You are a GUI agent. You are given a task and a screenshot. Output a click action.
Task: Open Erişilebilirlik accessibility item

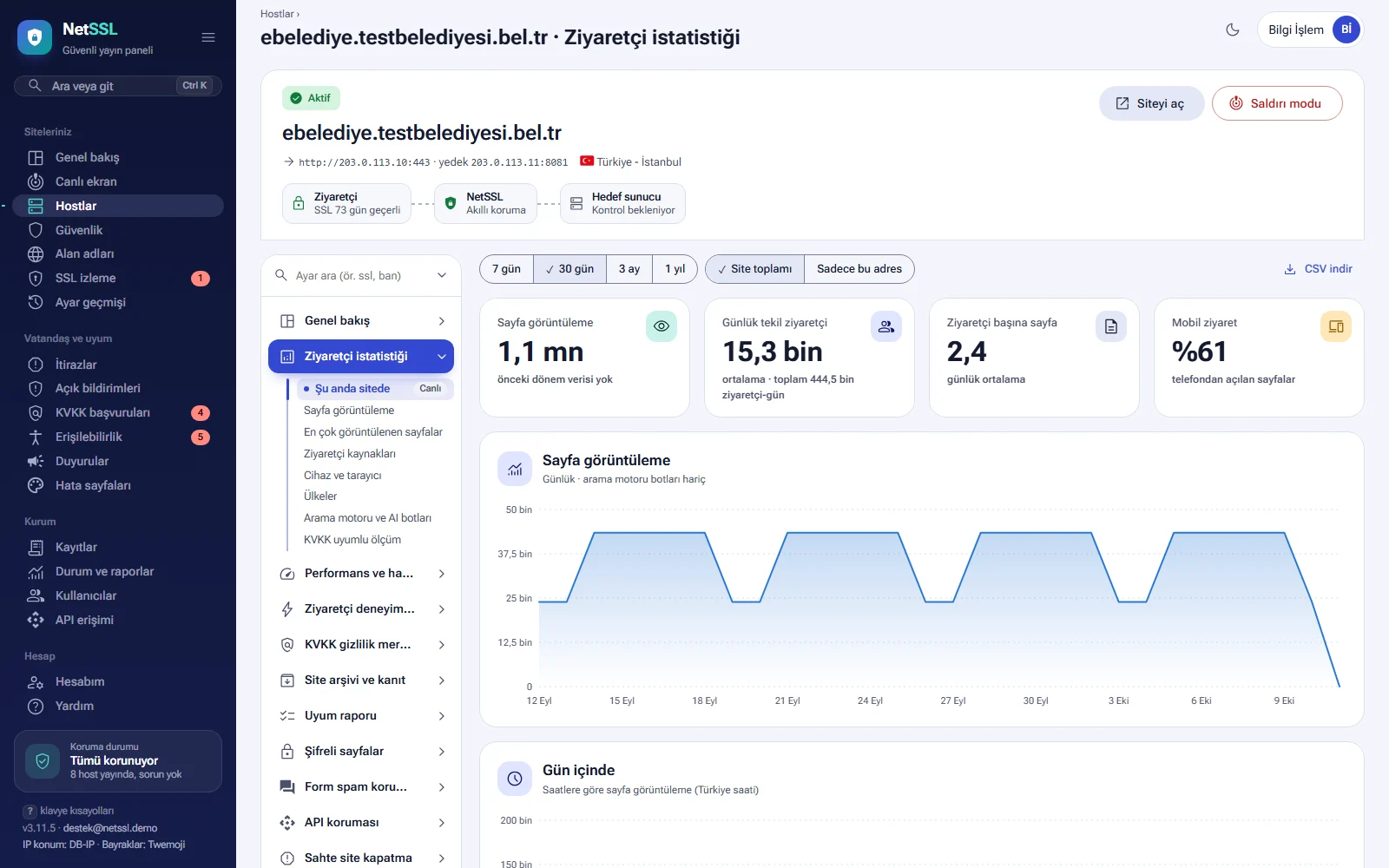[118, 437]
